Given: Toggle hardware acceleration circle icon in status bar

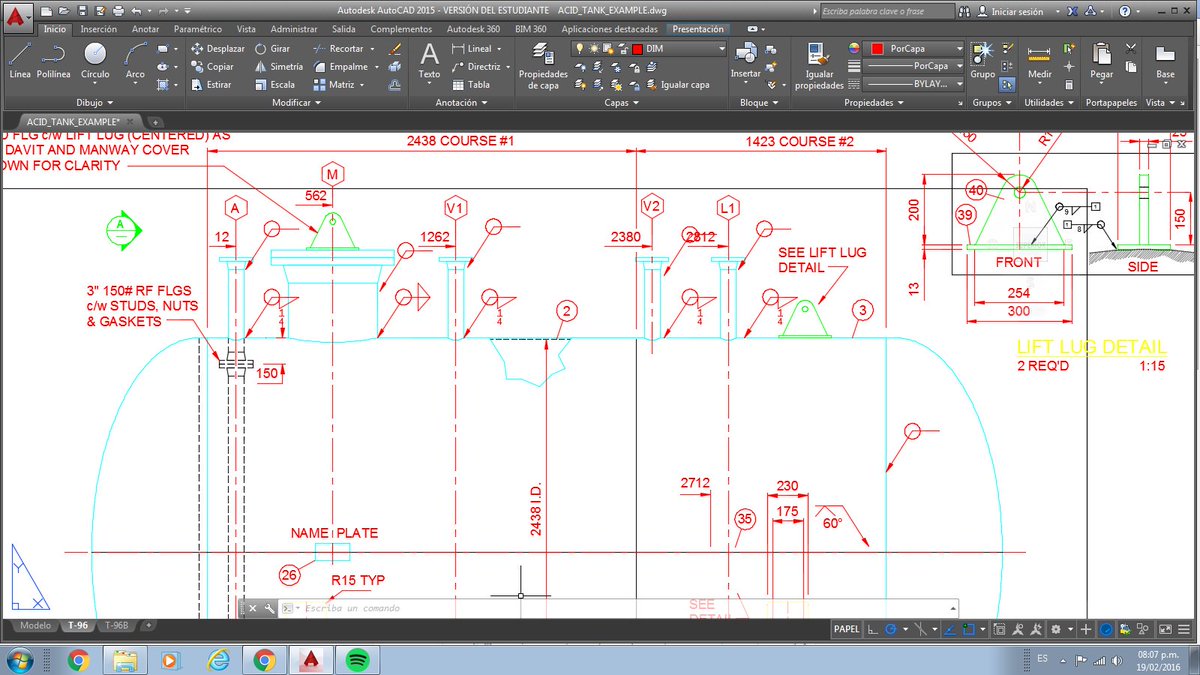Looking at the screenshot, I should [1106, 629].
